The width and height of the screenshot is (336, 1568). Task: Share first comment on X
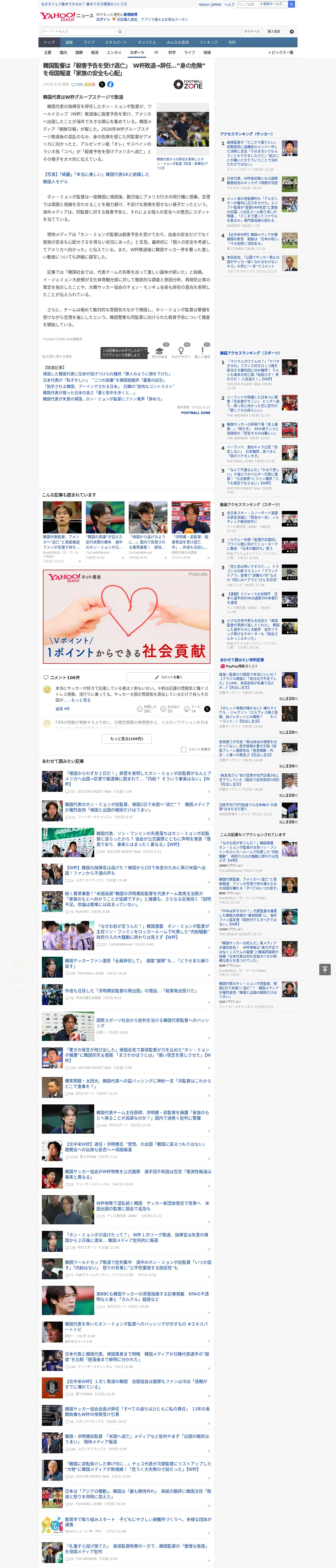[x=207, y=709]
